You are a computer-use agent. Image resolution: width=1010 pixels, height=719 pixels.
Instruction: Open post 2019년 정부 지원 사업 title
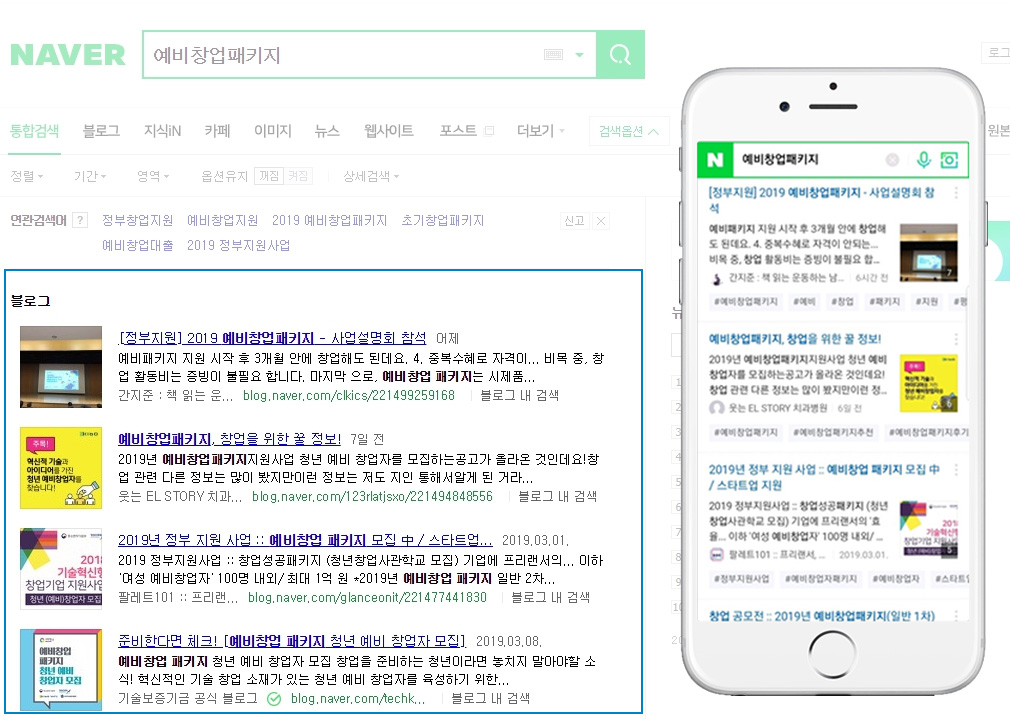click(x=305, y=540)
